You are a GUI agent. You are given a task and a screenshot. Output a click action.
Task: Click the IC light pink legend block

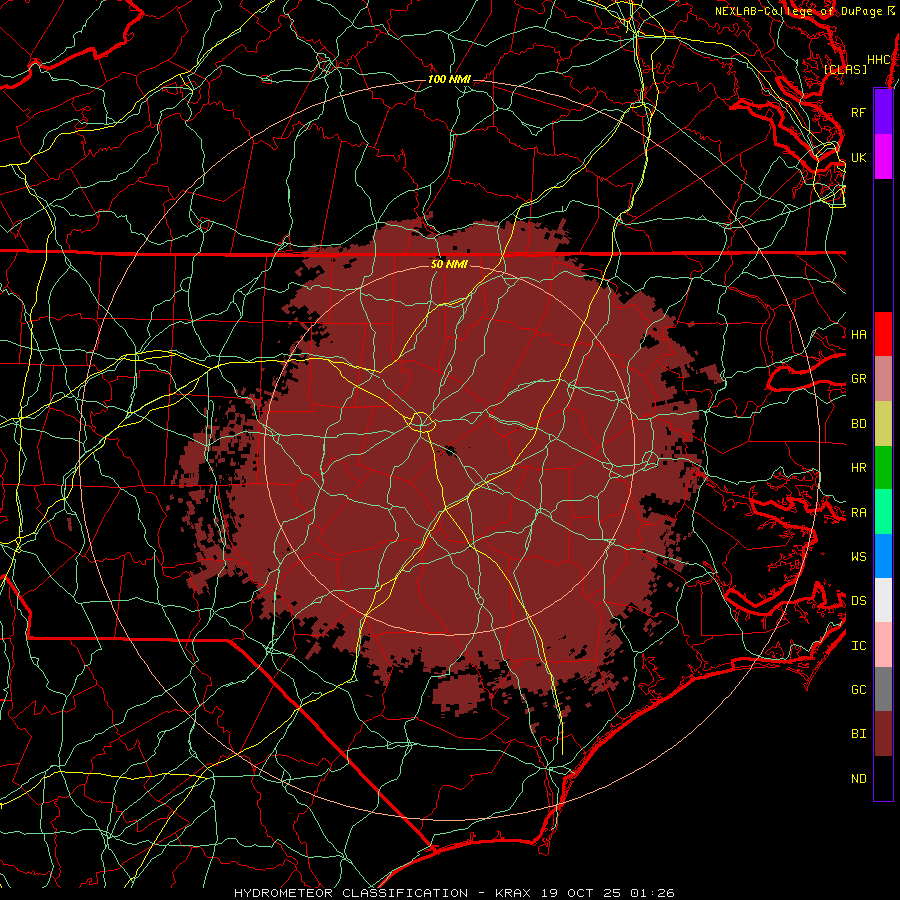click(x=883, y=645)
